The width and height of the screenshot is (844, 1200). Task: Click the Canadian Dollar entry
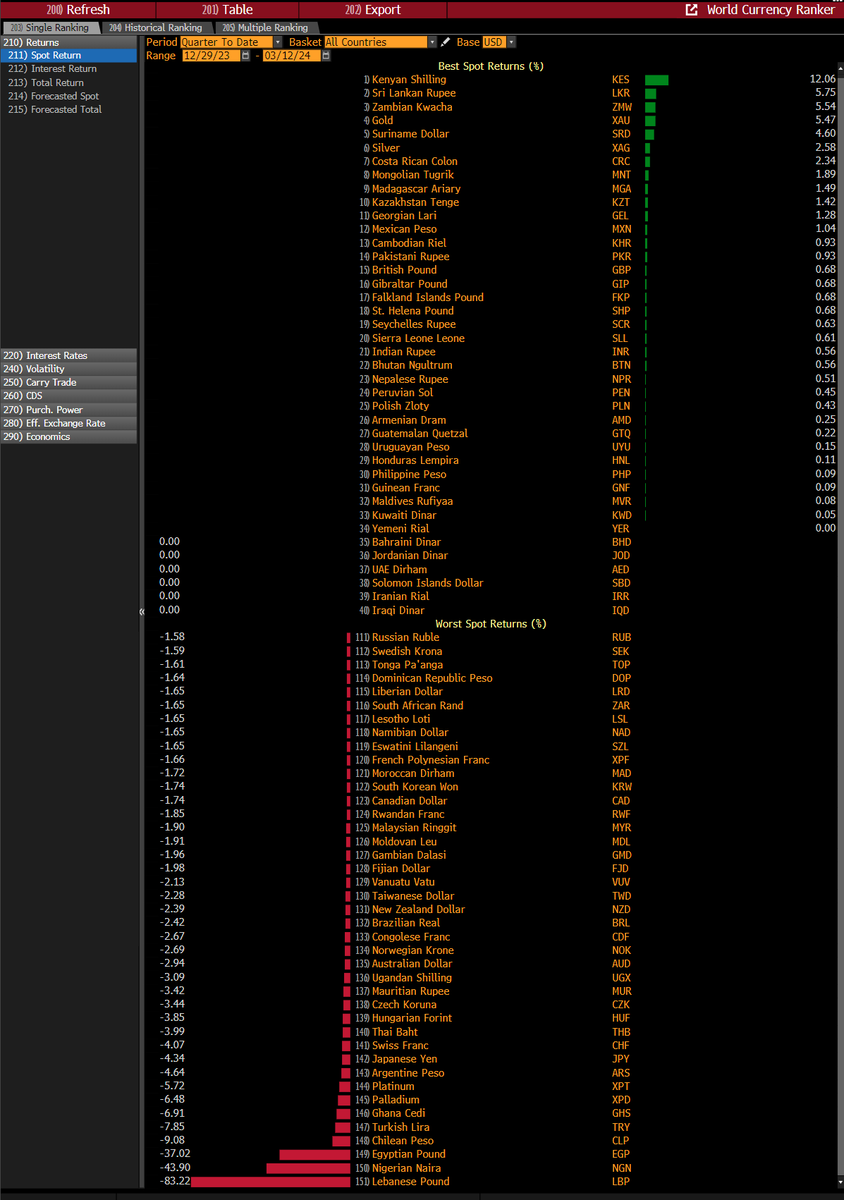click(410, 800)
